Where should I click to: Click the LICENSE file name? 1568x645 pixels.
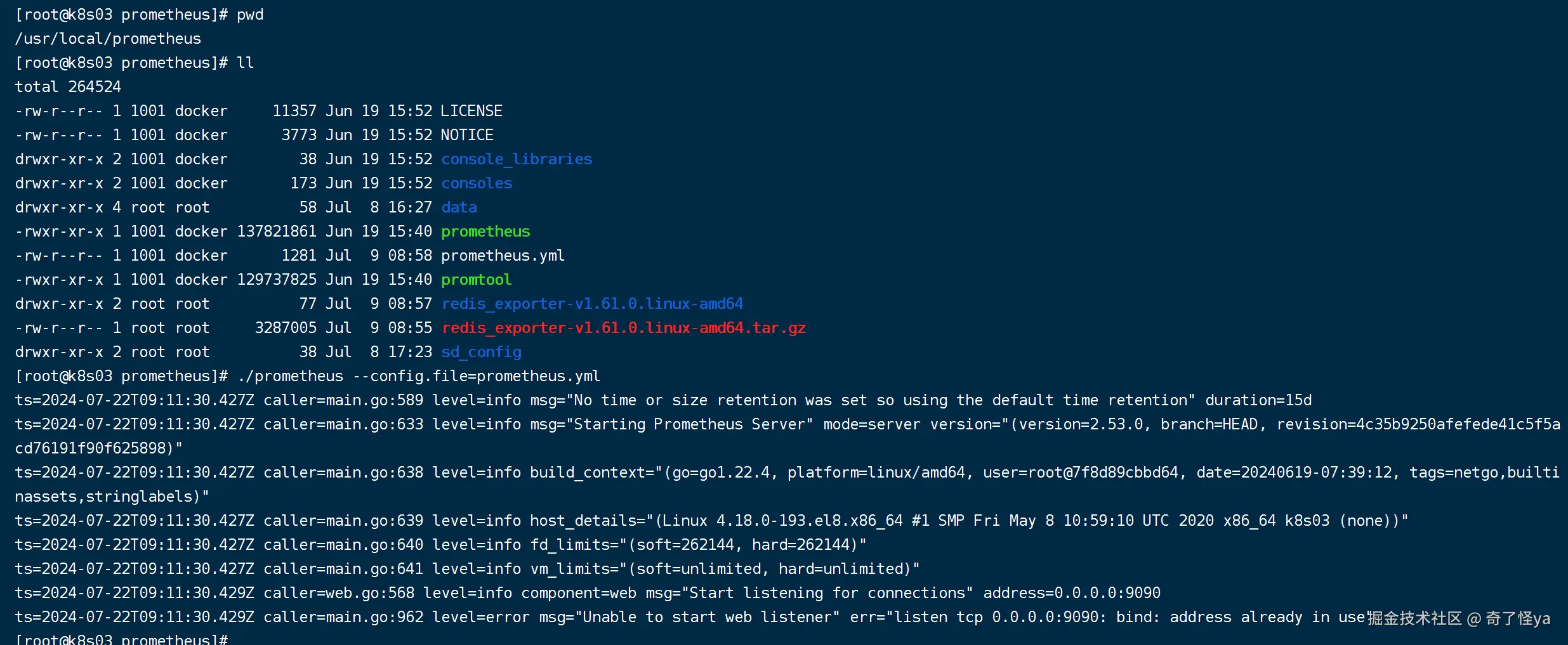[471, 111]
